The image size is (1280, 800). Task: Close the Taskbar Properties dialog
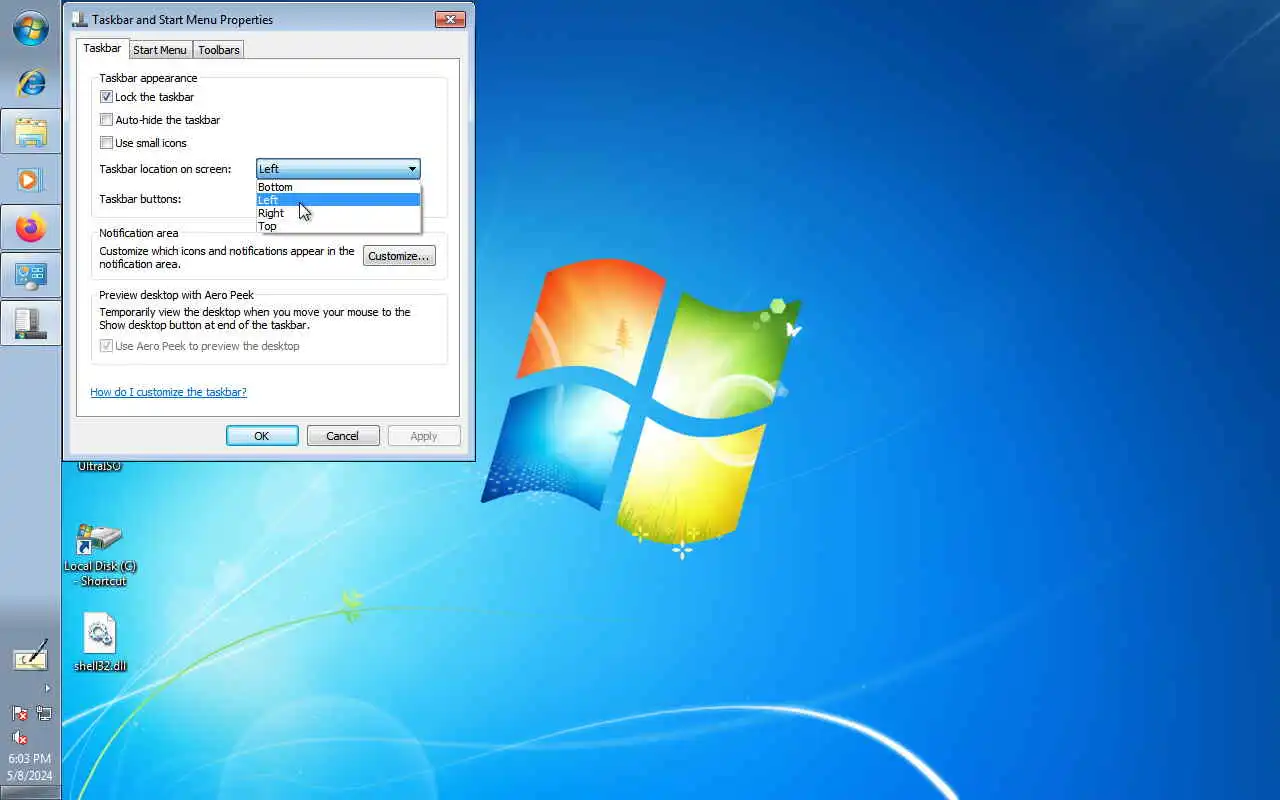click(x=450, y=19)
